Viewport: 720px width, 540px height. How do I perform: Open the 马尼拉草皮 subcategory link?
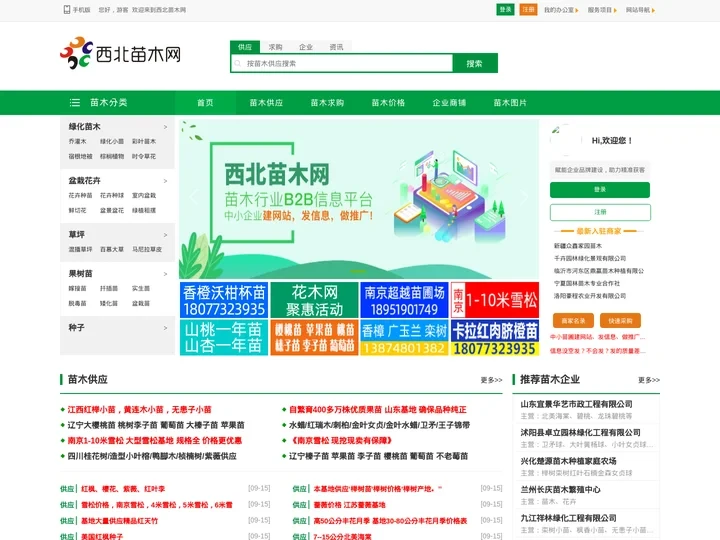147,249
